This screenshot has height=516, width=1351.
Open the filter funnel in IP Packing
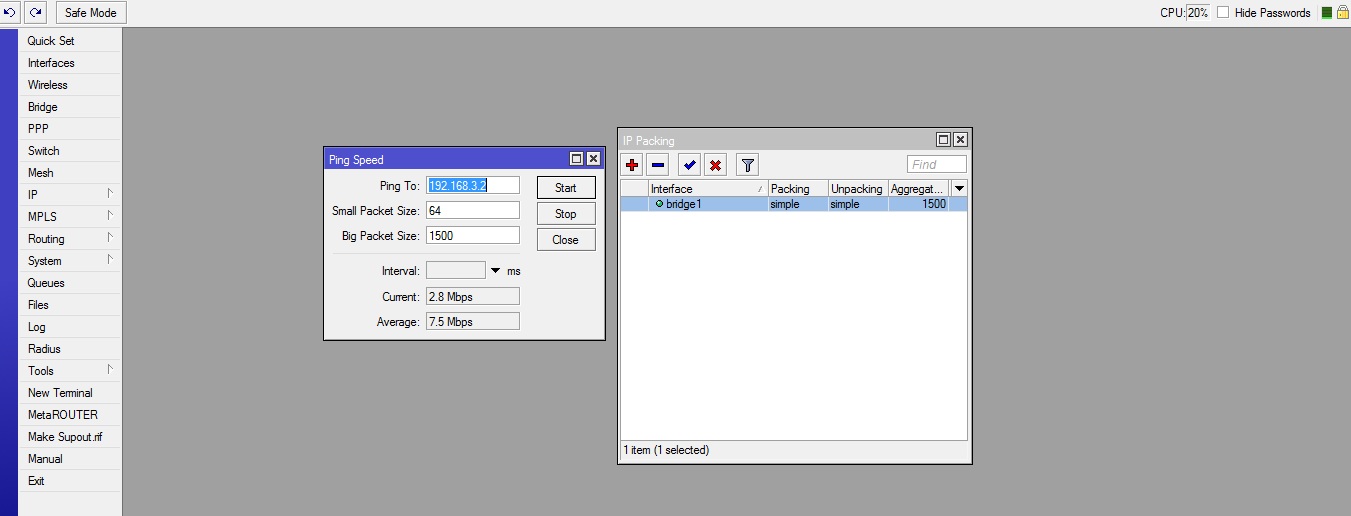click(748, 165)
